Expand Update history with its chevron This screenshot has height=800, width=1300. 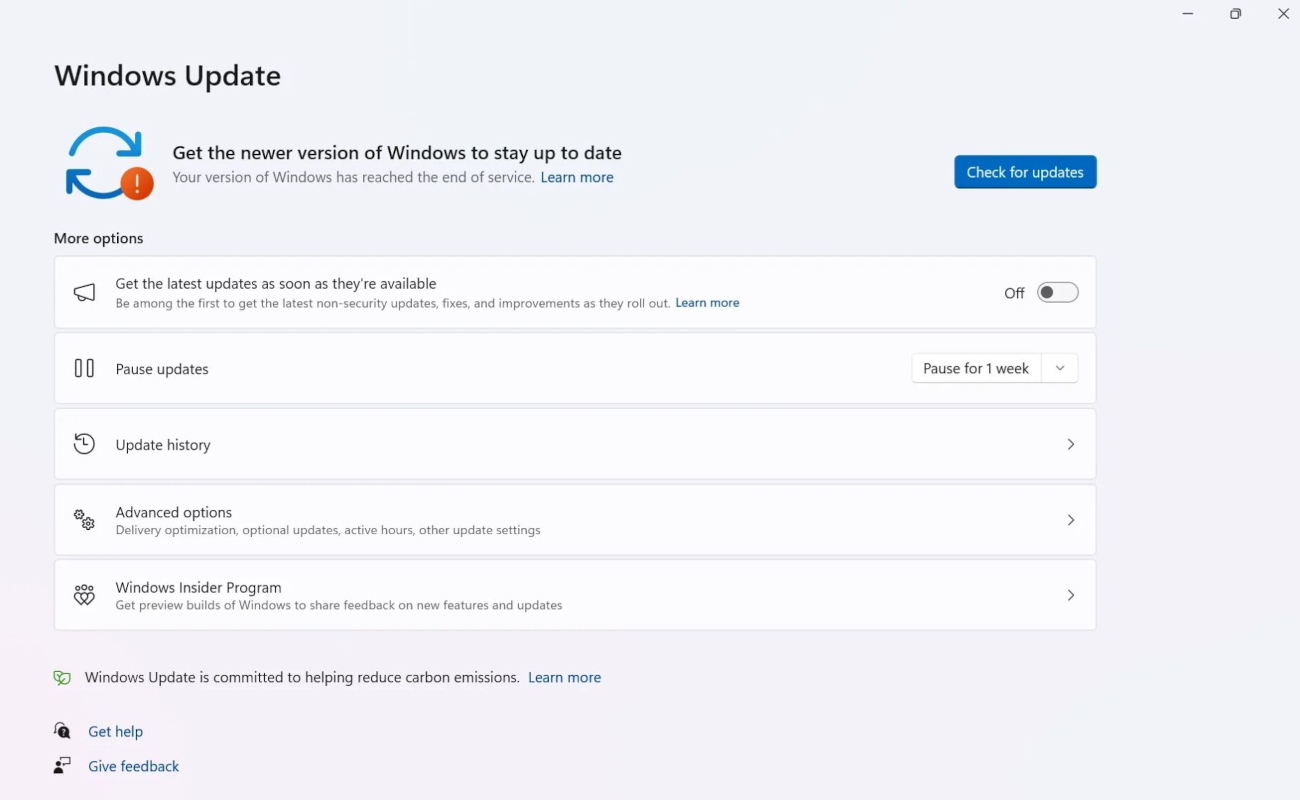pyautogui.click(x=1070, y=444)
